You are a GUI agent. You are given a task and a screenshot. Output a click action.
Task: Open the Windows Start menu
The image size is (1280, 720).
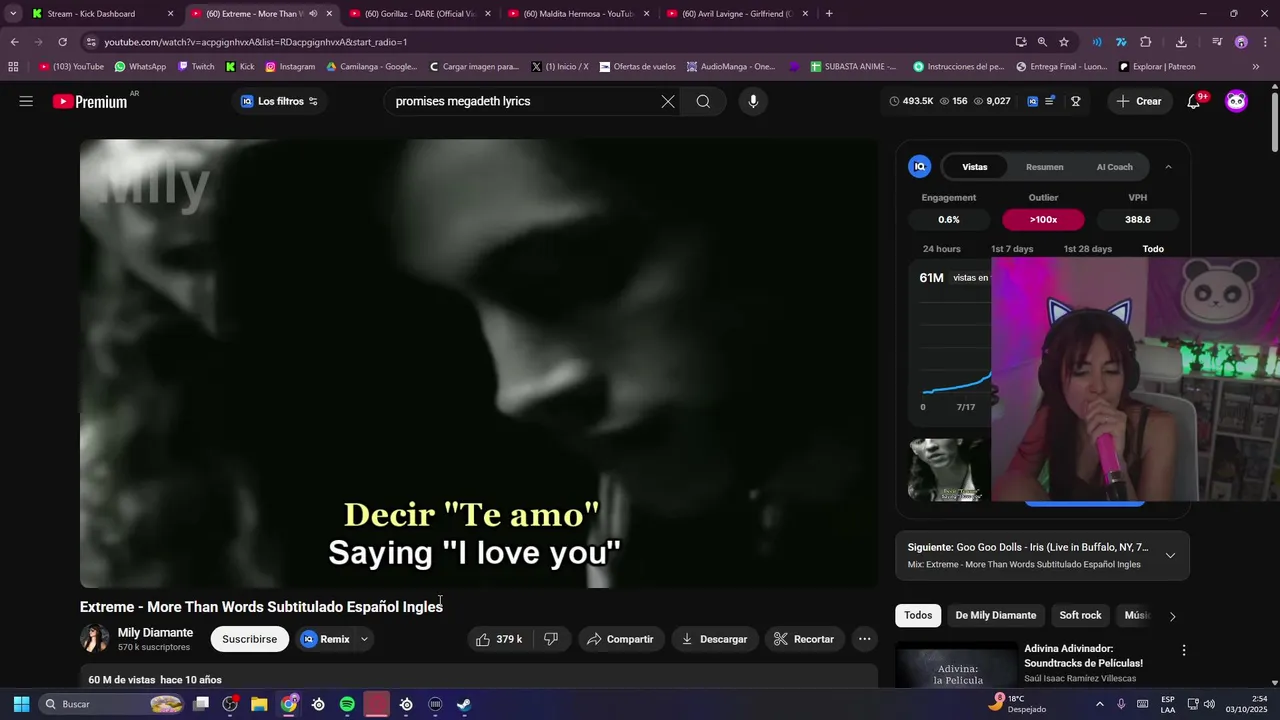21,704
